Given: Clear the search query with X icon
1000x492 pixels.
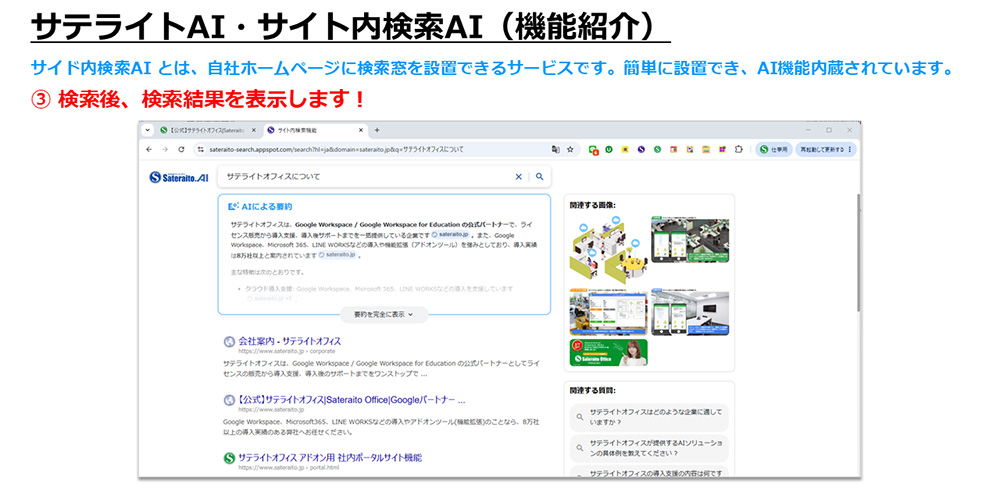Looking at the screenshot, I should pyautogui.click(x=518, y=177).
